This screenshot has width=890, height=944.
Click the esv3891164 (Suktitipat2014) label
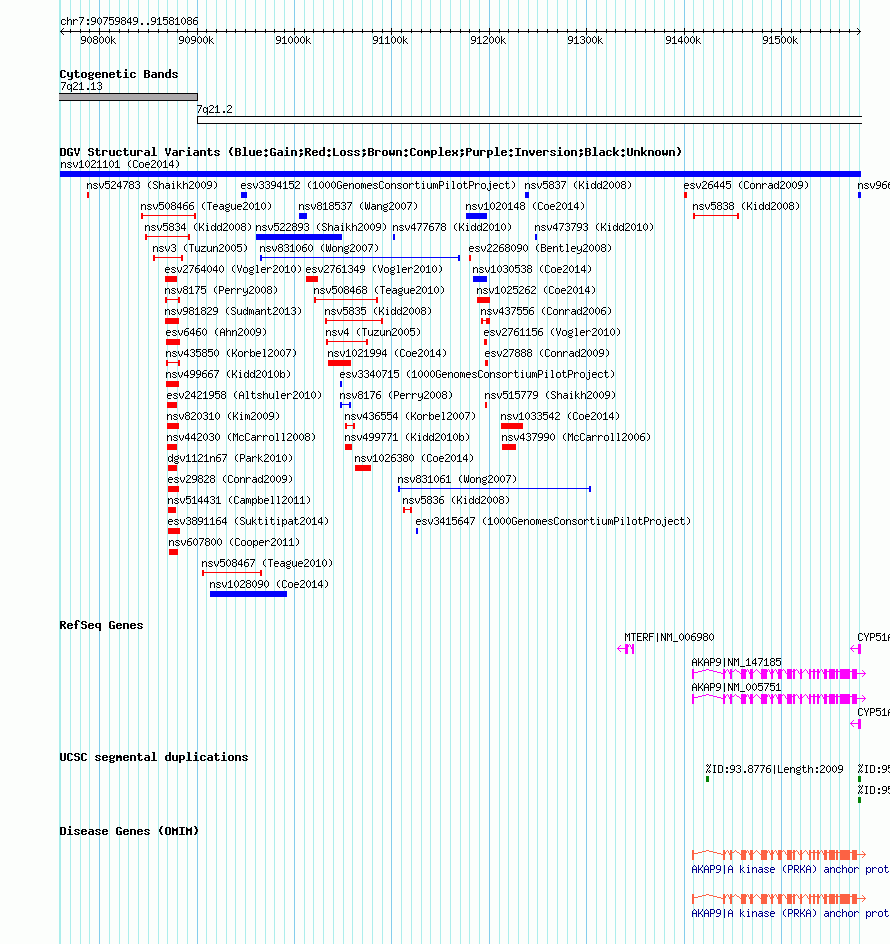248,523
